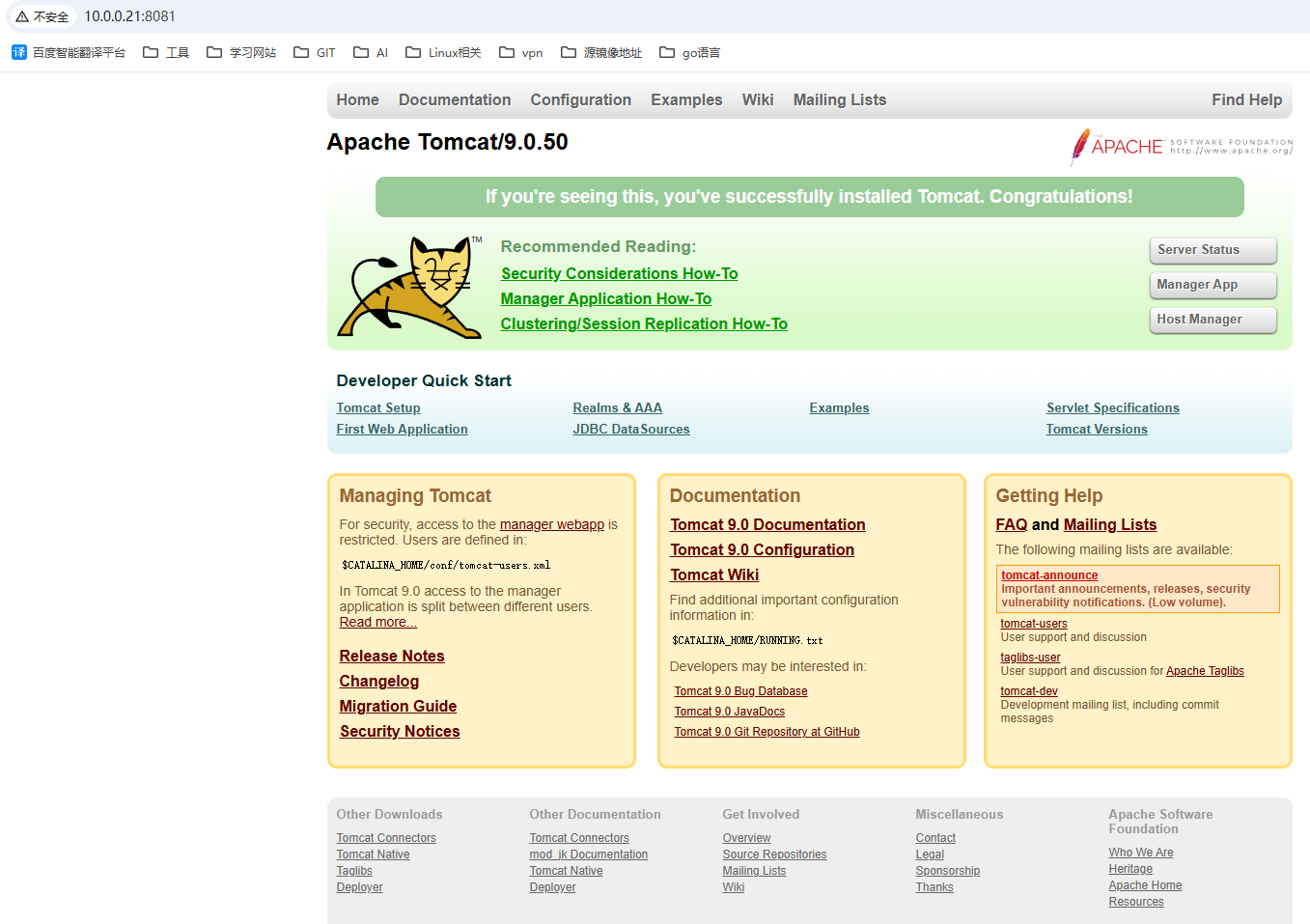
Task: Click the Tomcat cat mascot logo
Action: pyautogui.click(x=409, y=287)
